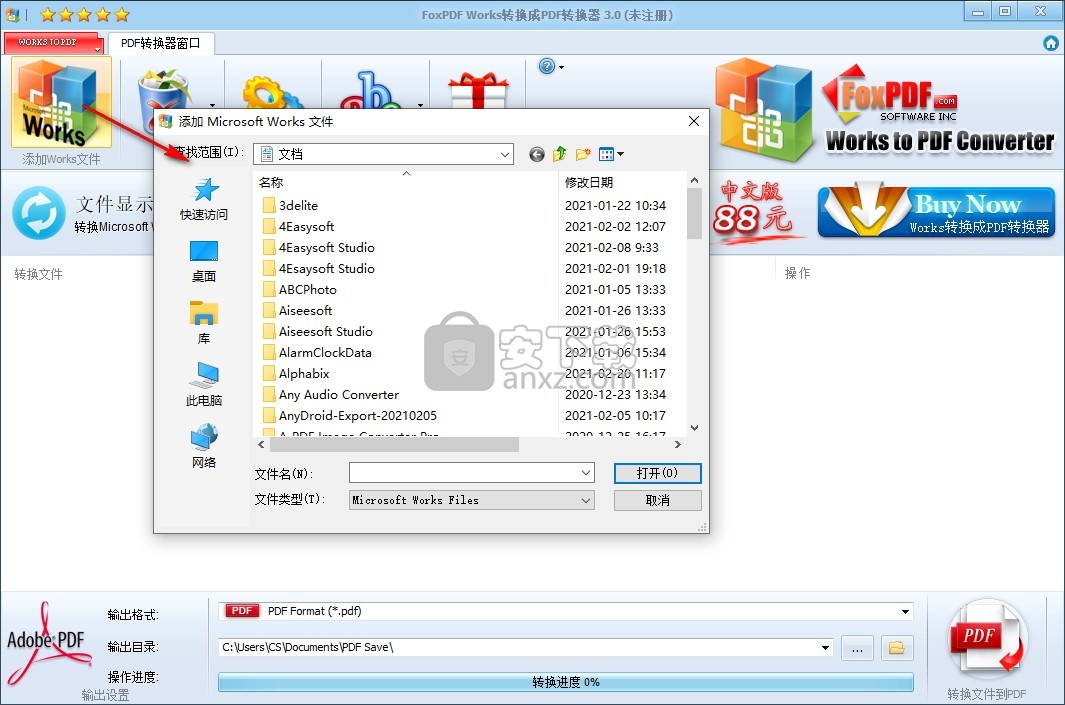Click the Cancel button in dialog
Viewport: 1065px width, 705px height.
click(x=657, y=501)
